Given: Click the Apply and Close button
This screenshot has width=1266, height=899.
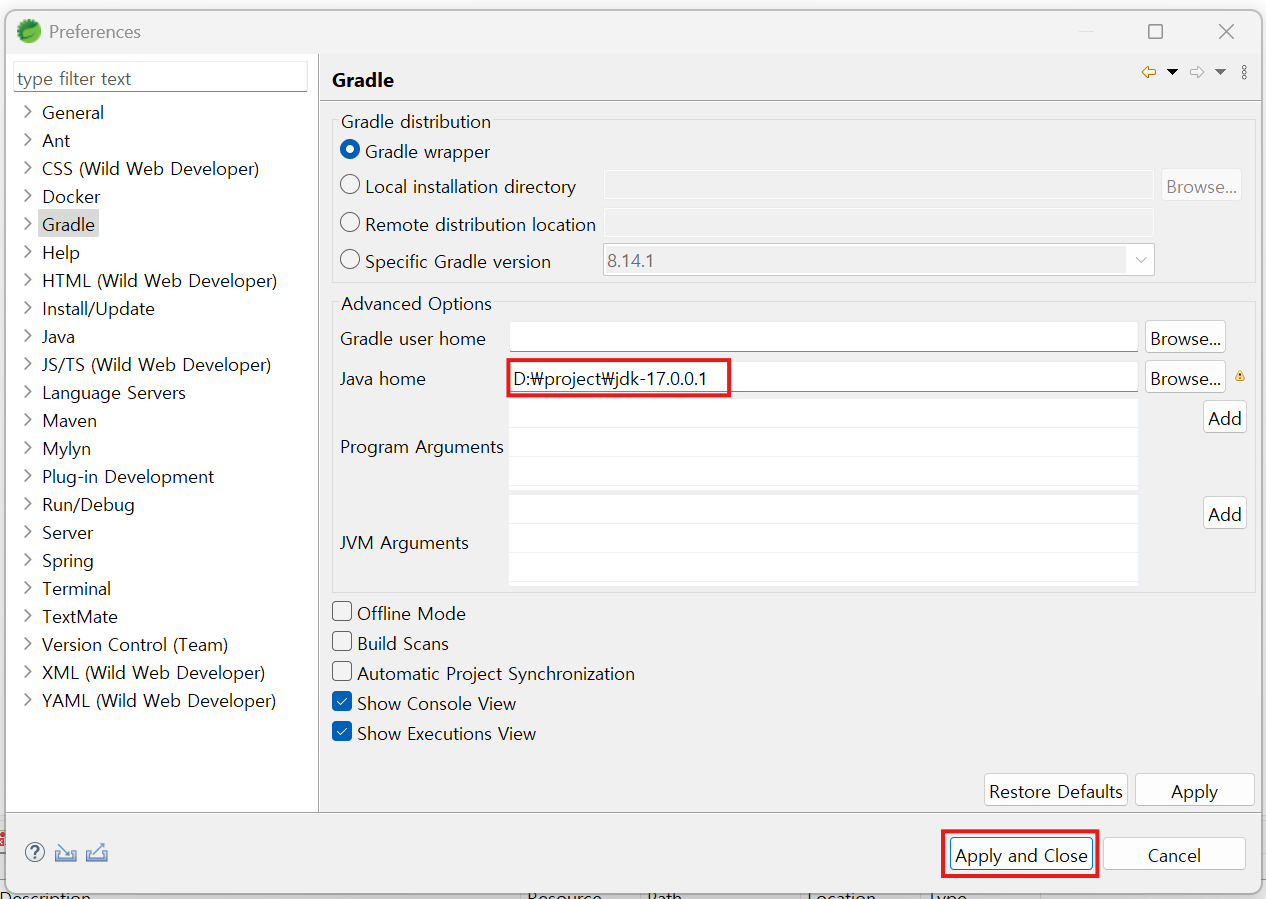Looking at the screenshot, I should pos(1021,854).
